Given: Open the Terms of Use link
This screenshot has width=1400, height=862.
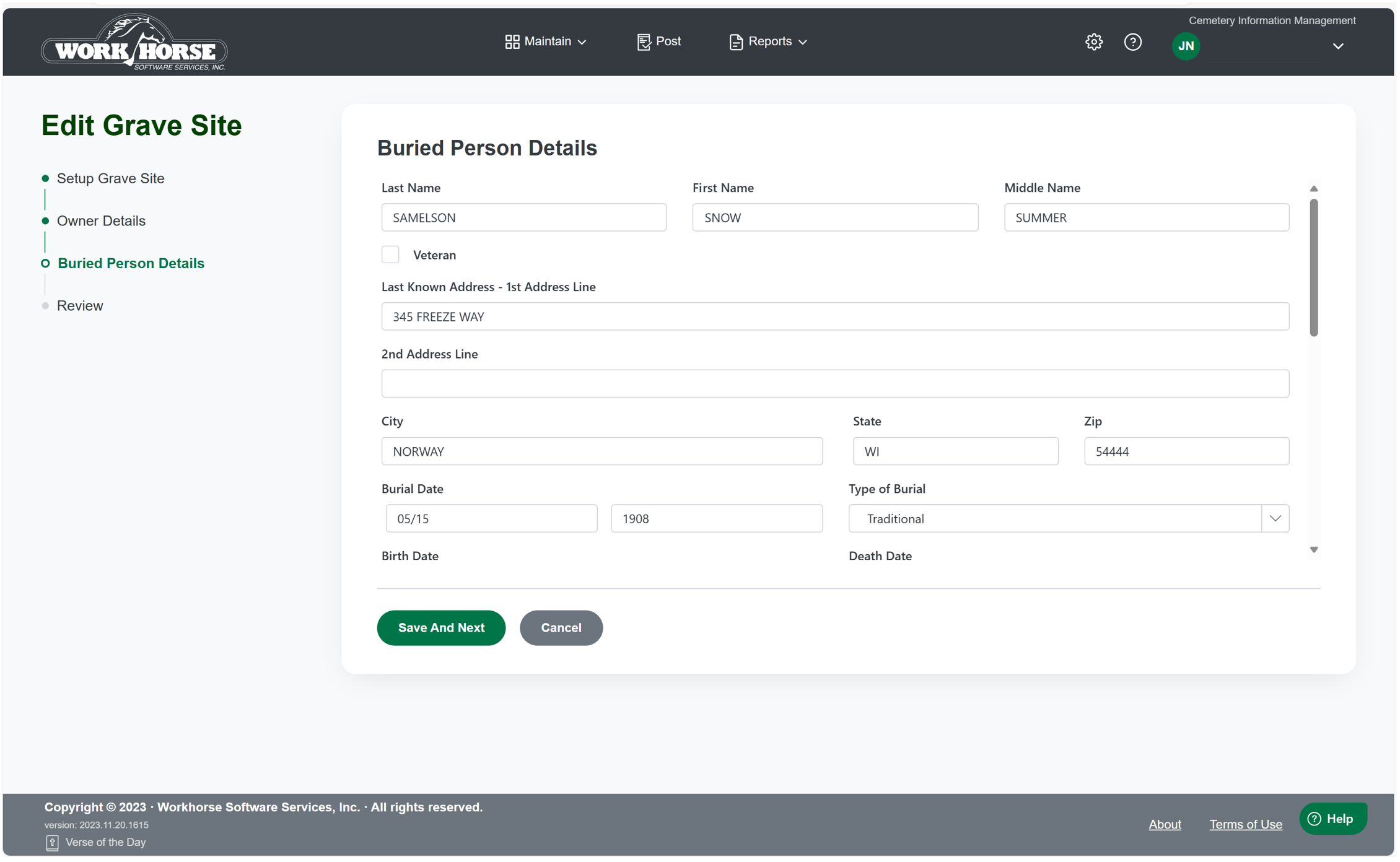Looking at the screenshot, I should [x=1245, y=824].
